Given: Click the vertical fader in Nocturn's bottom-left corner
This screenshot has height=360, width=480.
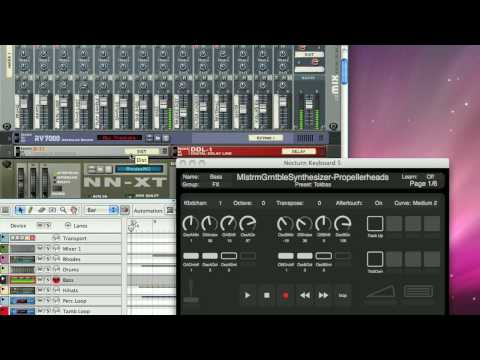Looking at the screenshot, I should click(x=191, y=291).
